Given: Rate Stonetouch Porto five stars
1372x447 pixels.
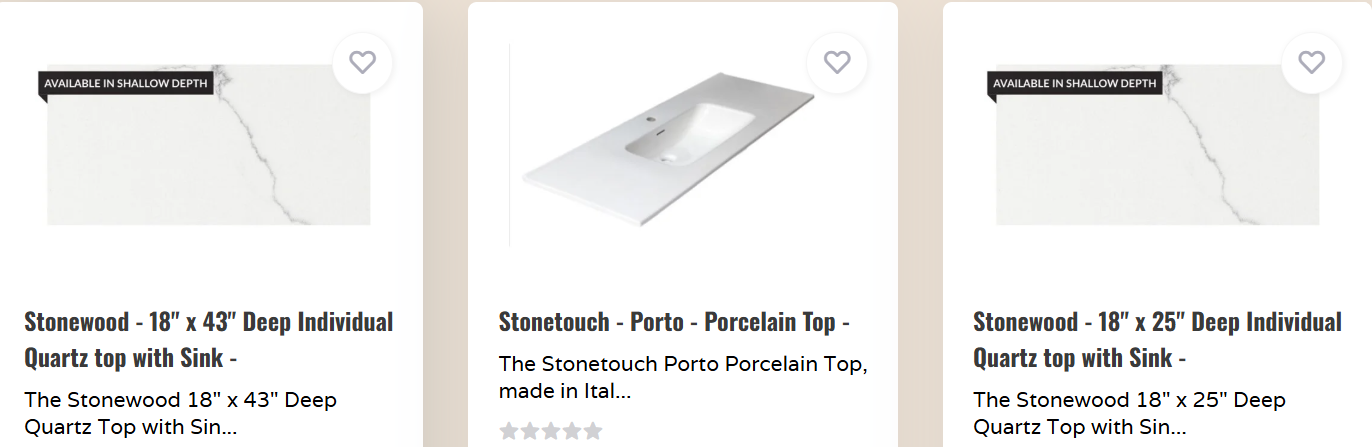Looking at the screenshot, I should tap(593, 431).
